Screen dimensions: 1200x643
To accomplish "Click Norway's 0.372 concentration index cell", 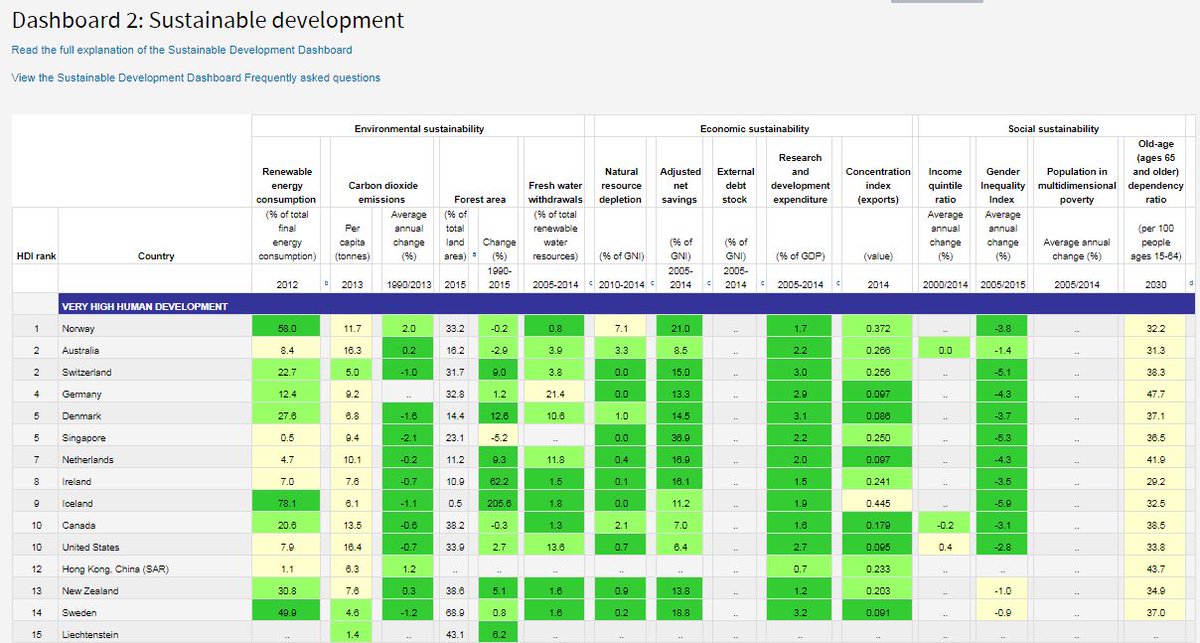I will (x=878, y=328).
